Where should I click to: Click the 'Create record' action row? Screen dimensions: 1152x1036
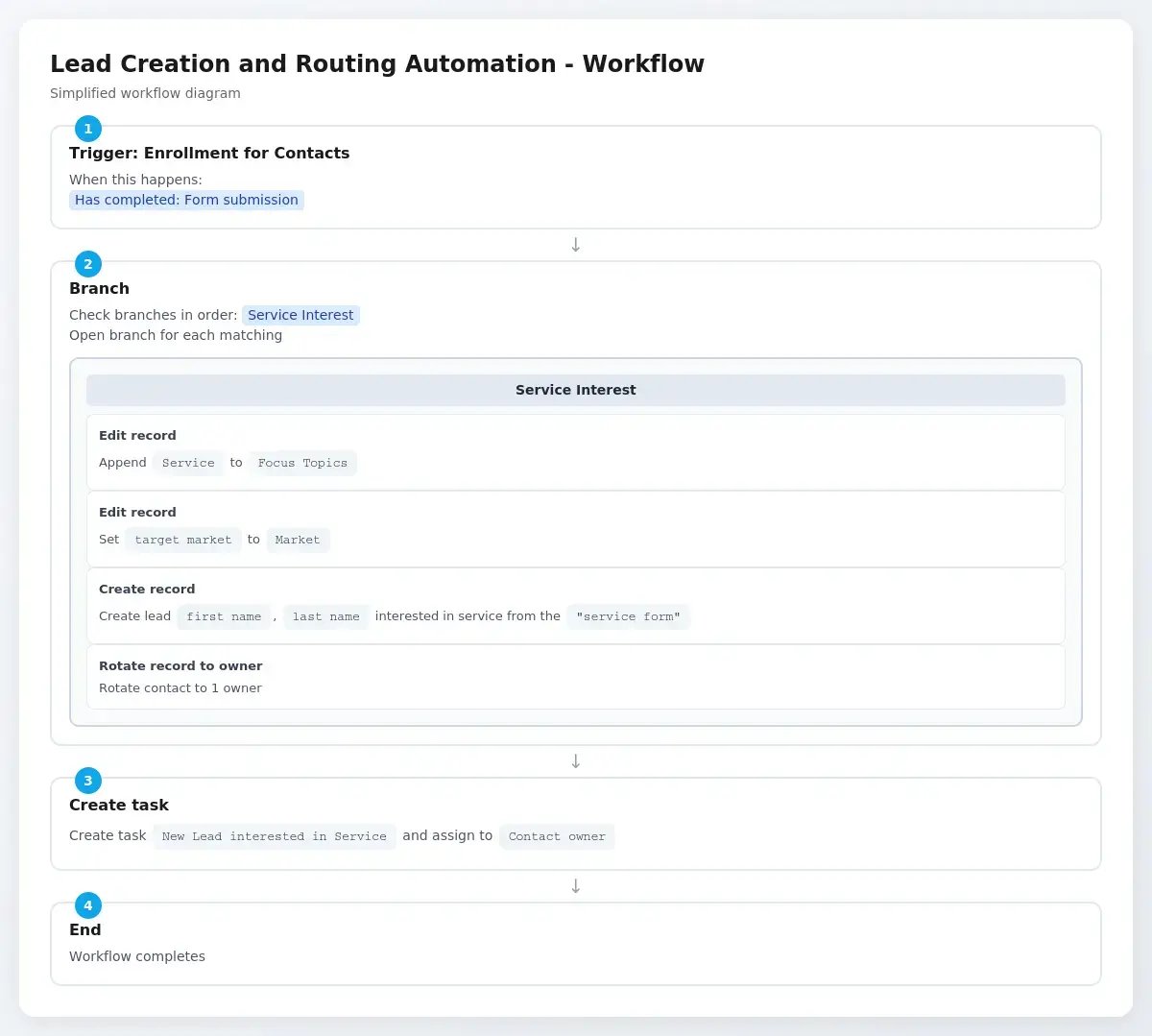[x=146, y=589]
